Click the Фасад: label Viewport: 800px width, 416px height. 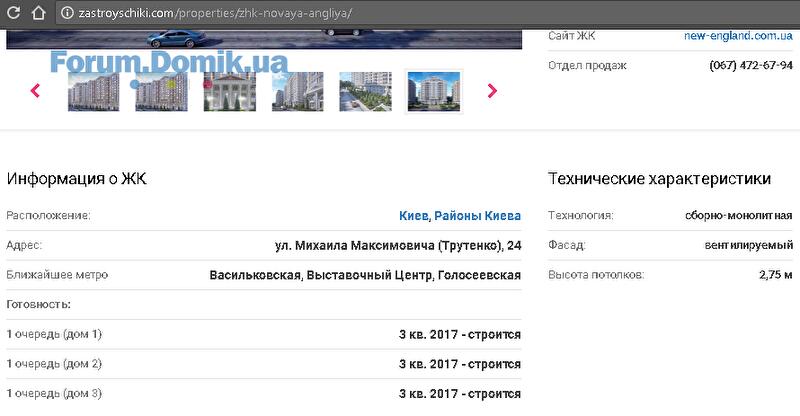(x=566, y=245)
